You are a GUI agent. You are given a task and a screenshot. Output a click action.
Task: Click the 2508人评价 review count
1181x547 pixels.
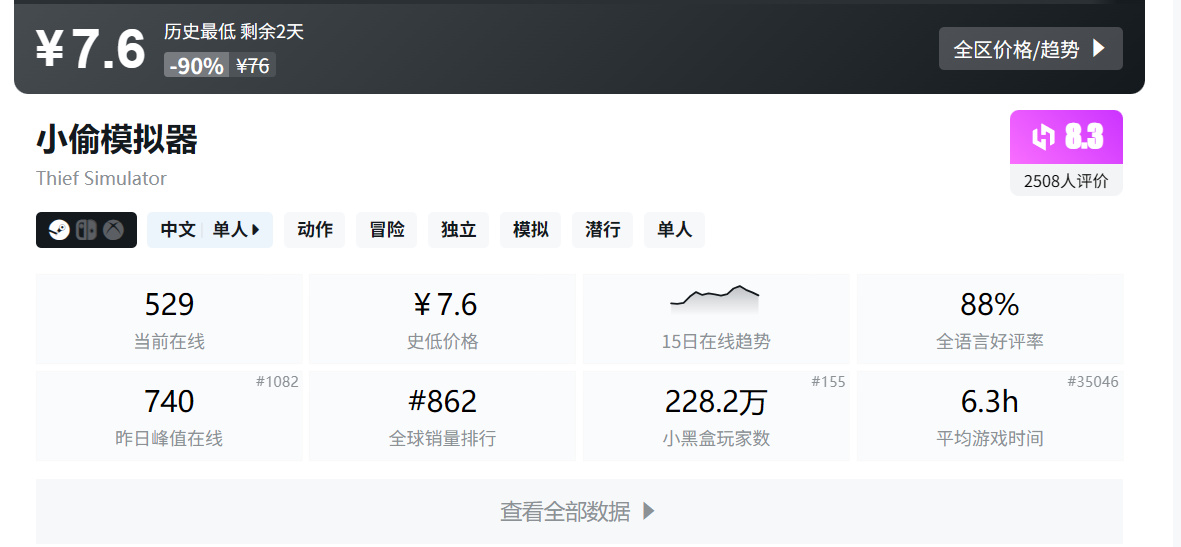click(x=1066, y=181)
